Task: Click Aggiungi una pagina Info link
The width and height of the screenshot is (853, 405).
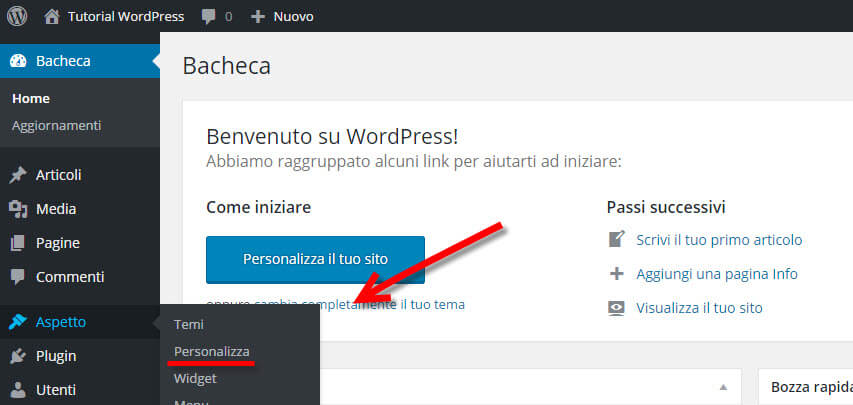Action: point(717,273)
